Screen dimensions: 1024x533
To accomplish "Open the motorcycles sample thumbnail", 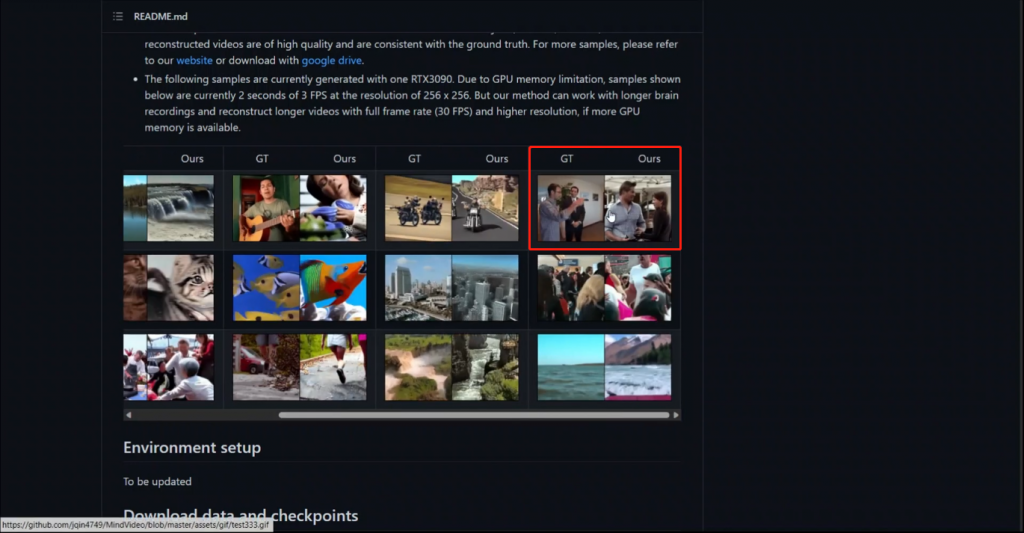I will (452, 208).
